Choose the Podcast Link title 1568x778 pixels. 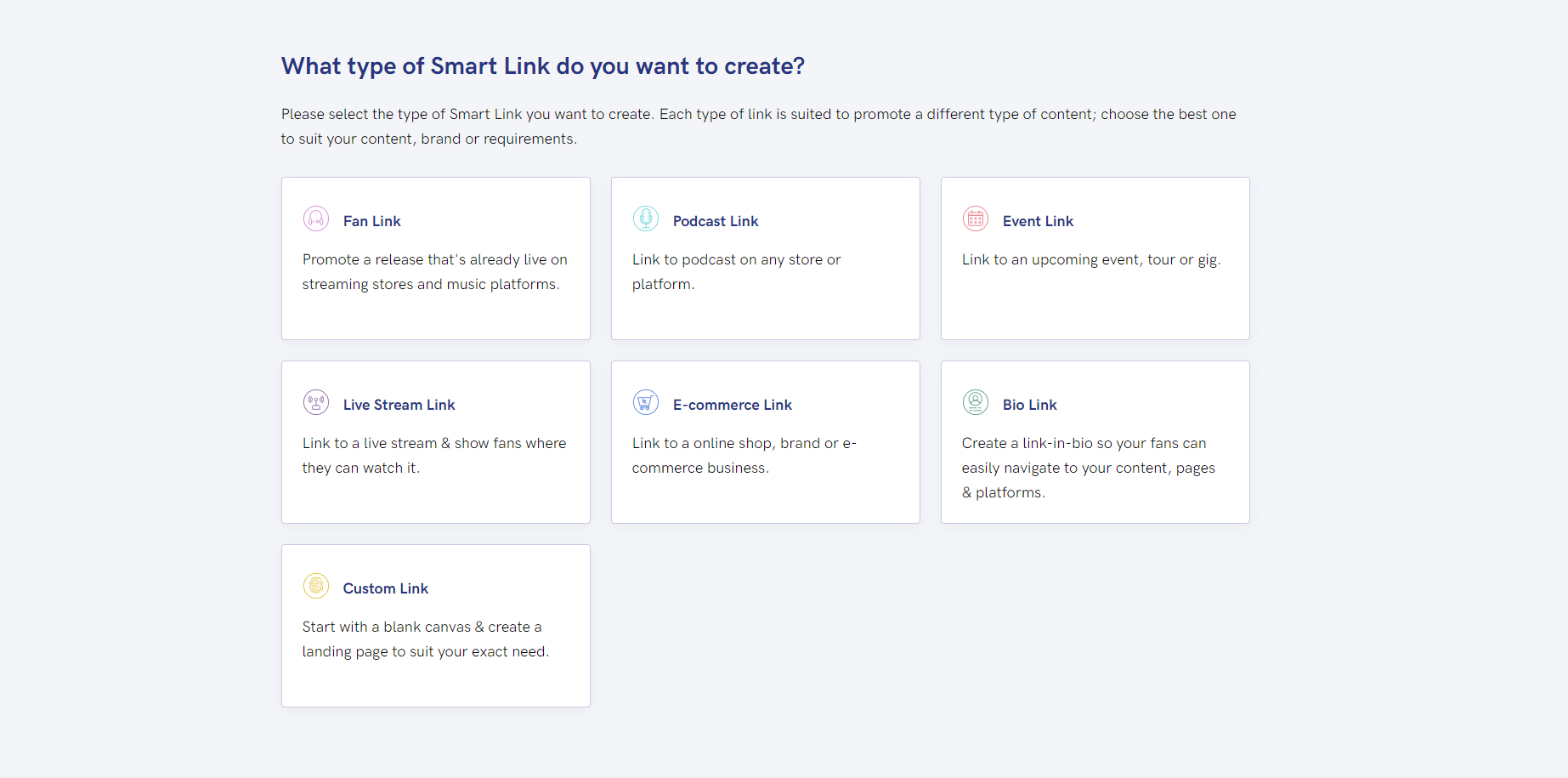[716, 221]
